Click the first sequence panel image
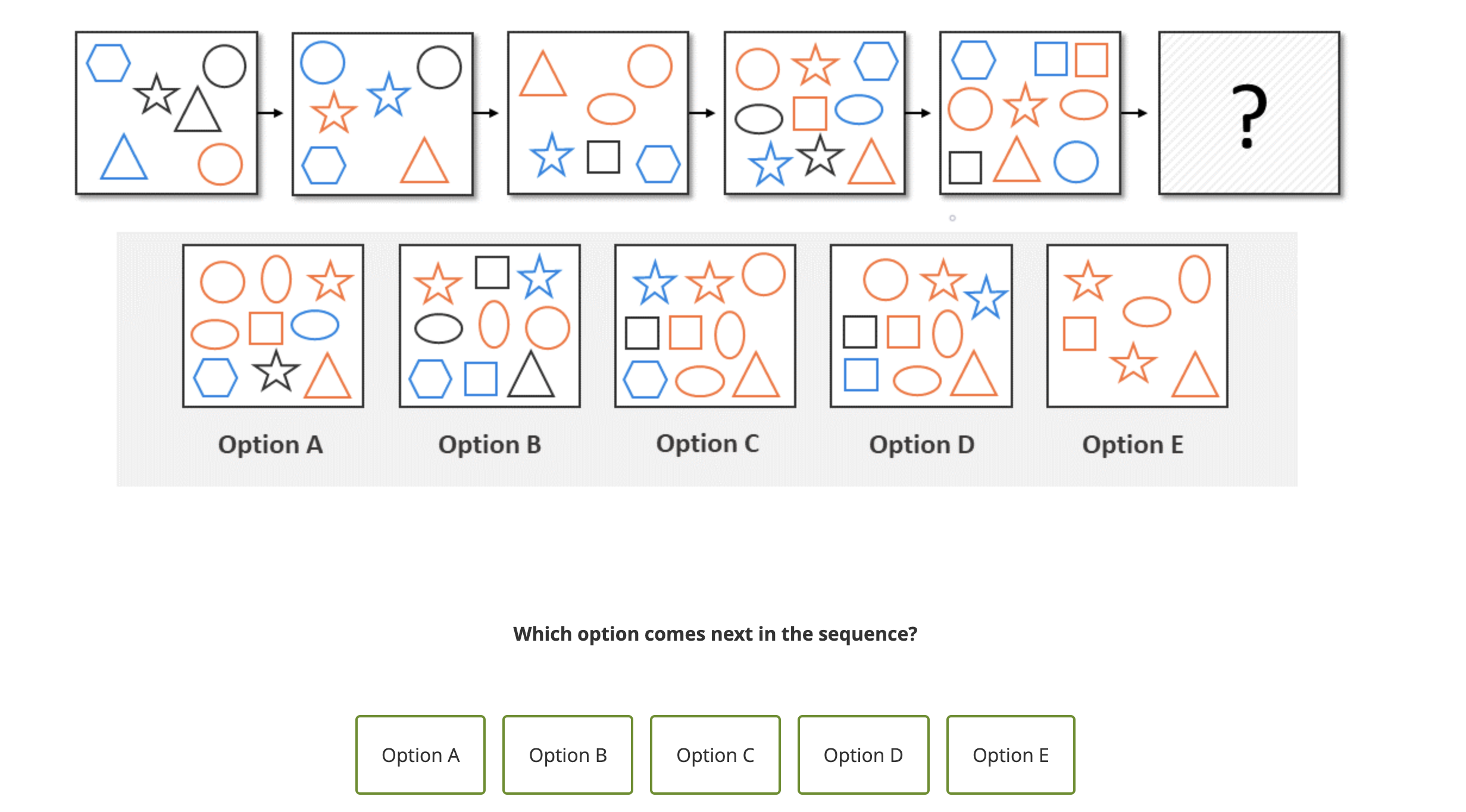The height and width of the screenshot is (812, 1466). (x=167, y=113)
